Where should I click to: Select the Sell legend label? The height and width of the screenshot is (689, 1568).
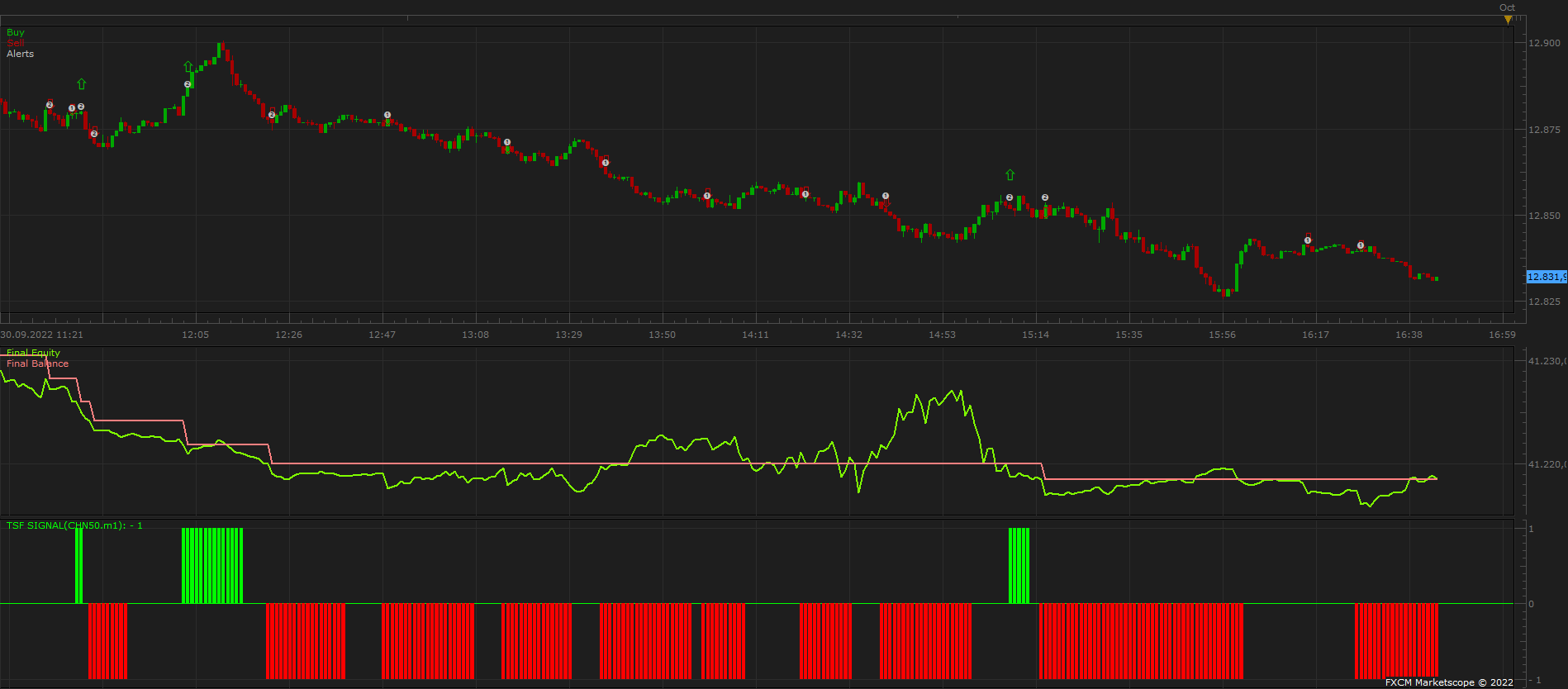click(x=16, y=43)
